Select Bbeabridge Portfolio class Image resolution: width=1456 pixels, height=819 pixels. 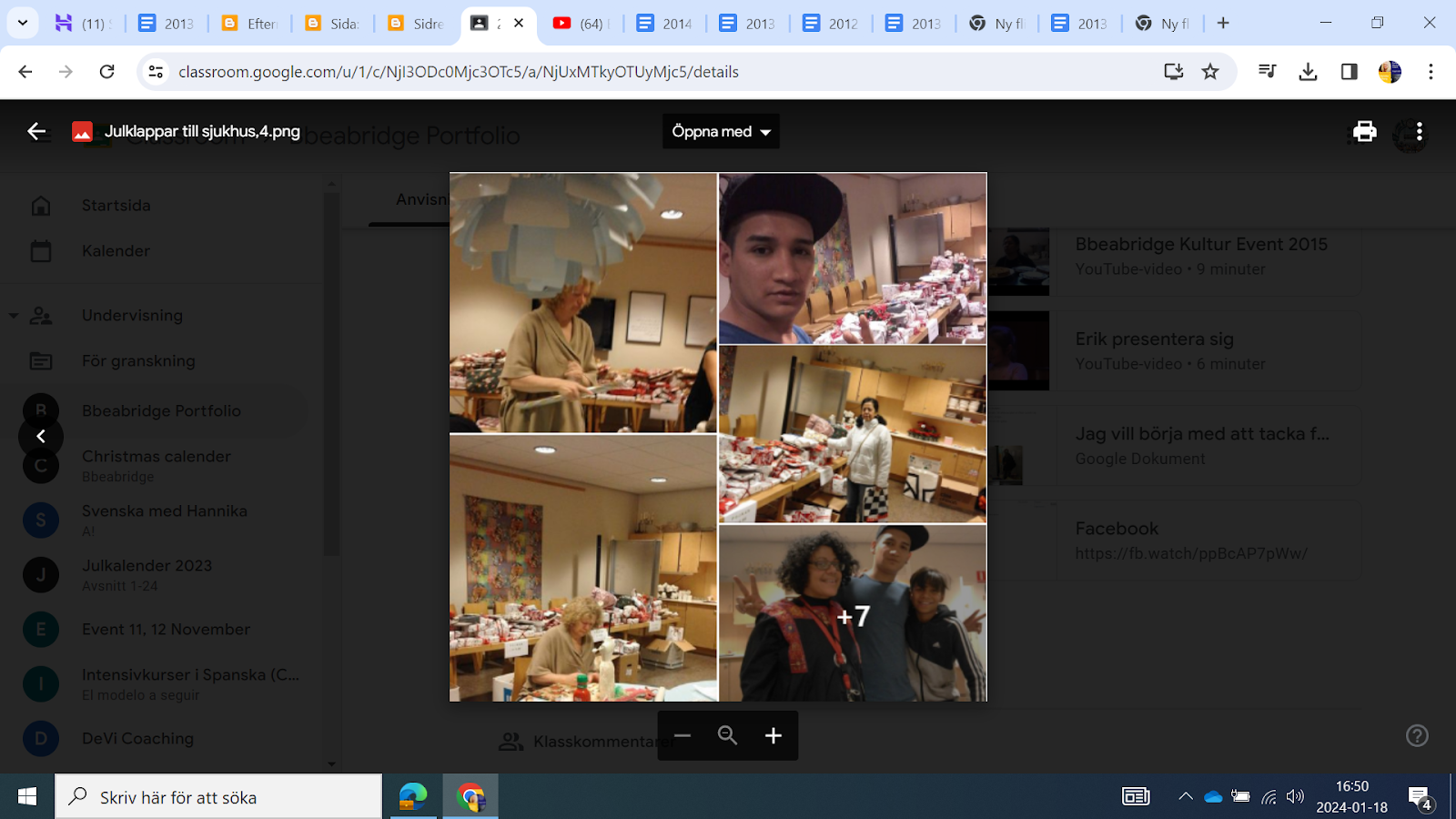point(162,411)
